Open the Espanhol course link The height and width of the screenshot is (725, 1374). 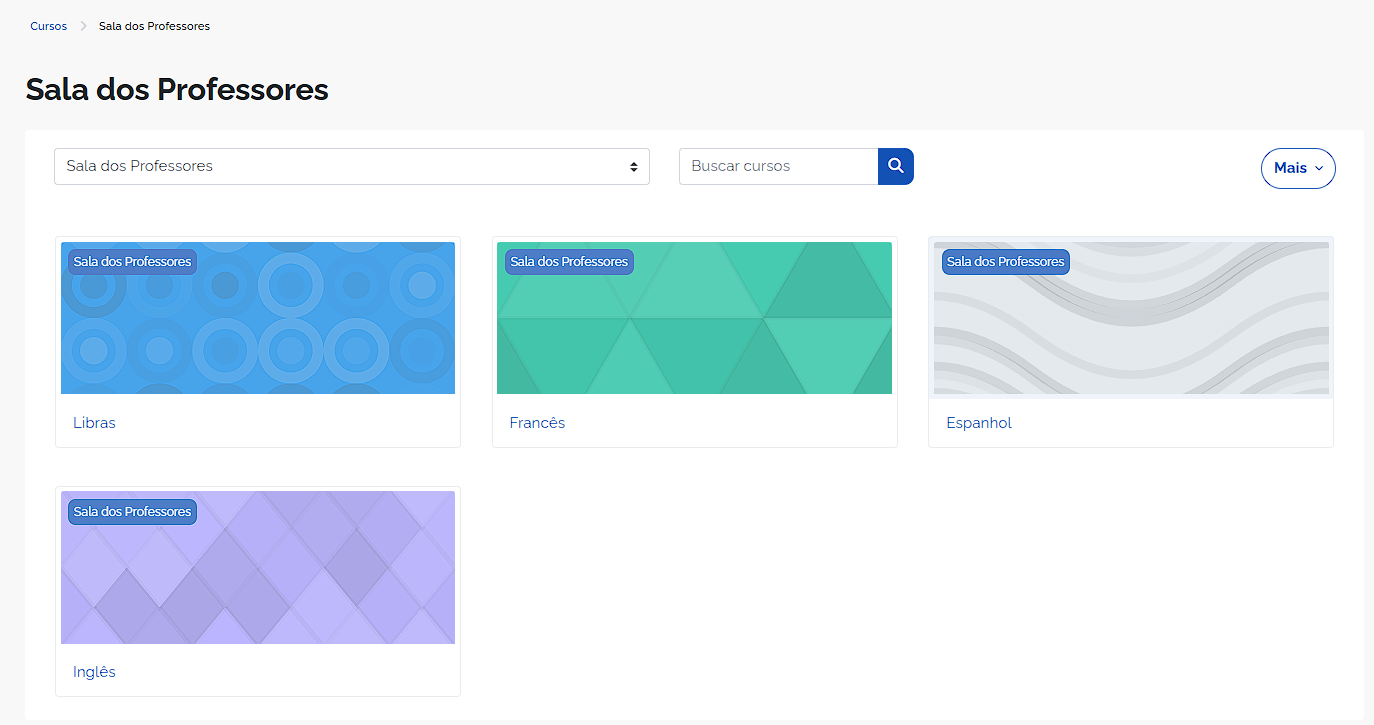(x=978, y=423)
